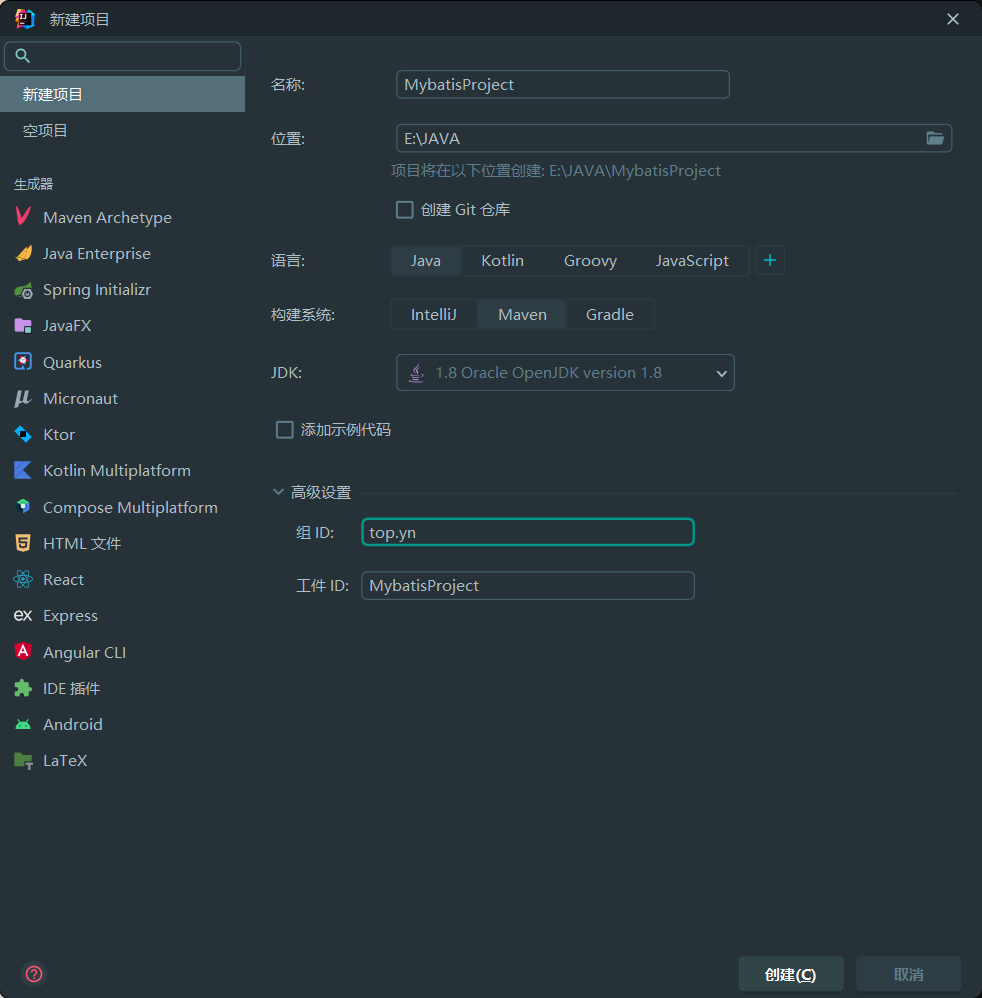Select the Angular CLI icon
This screenshot has height=998, width=982.
[x=23, y=652]
